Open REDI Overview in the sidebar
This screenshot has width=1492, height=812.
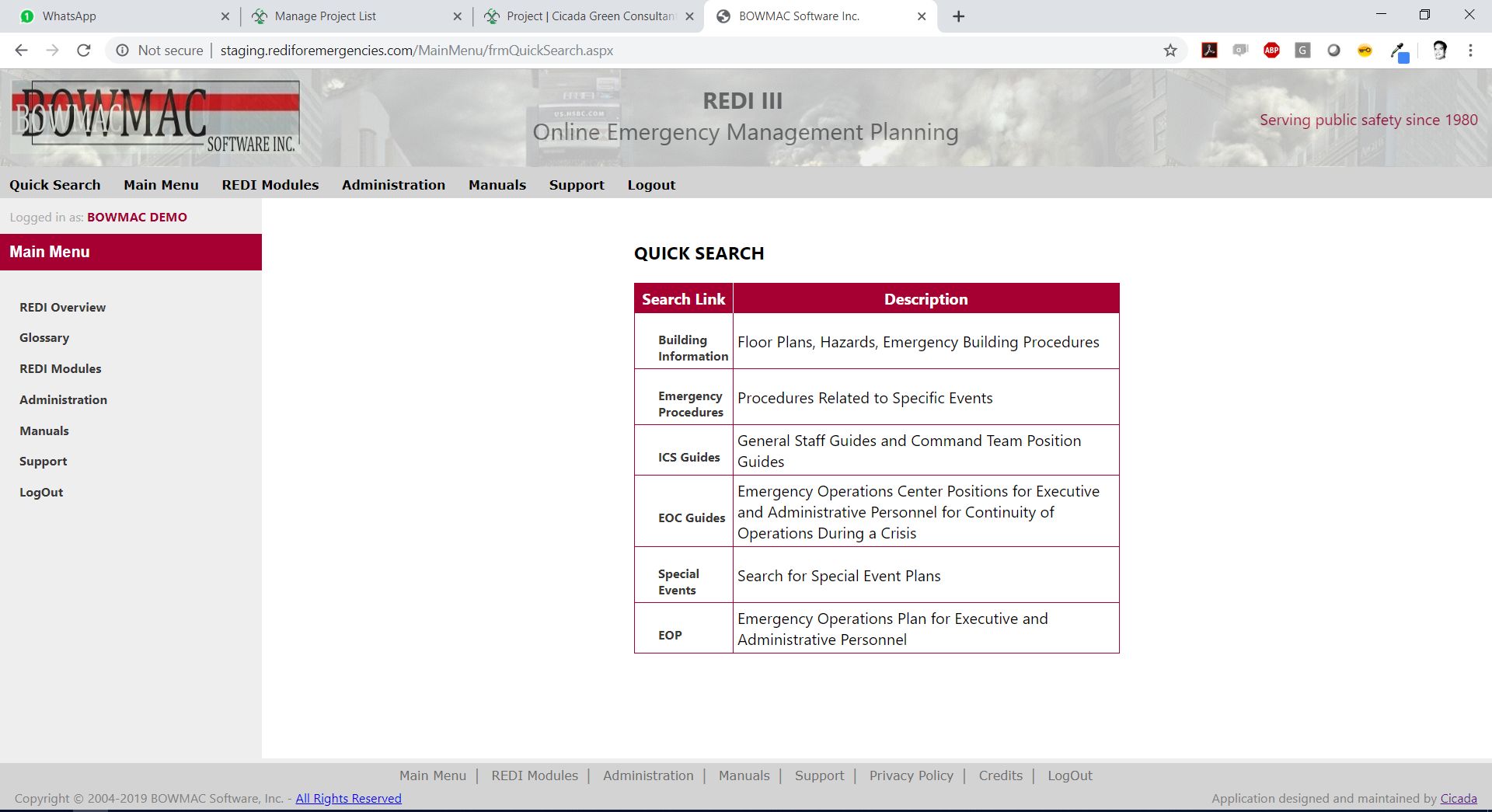tap(63, 307)
